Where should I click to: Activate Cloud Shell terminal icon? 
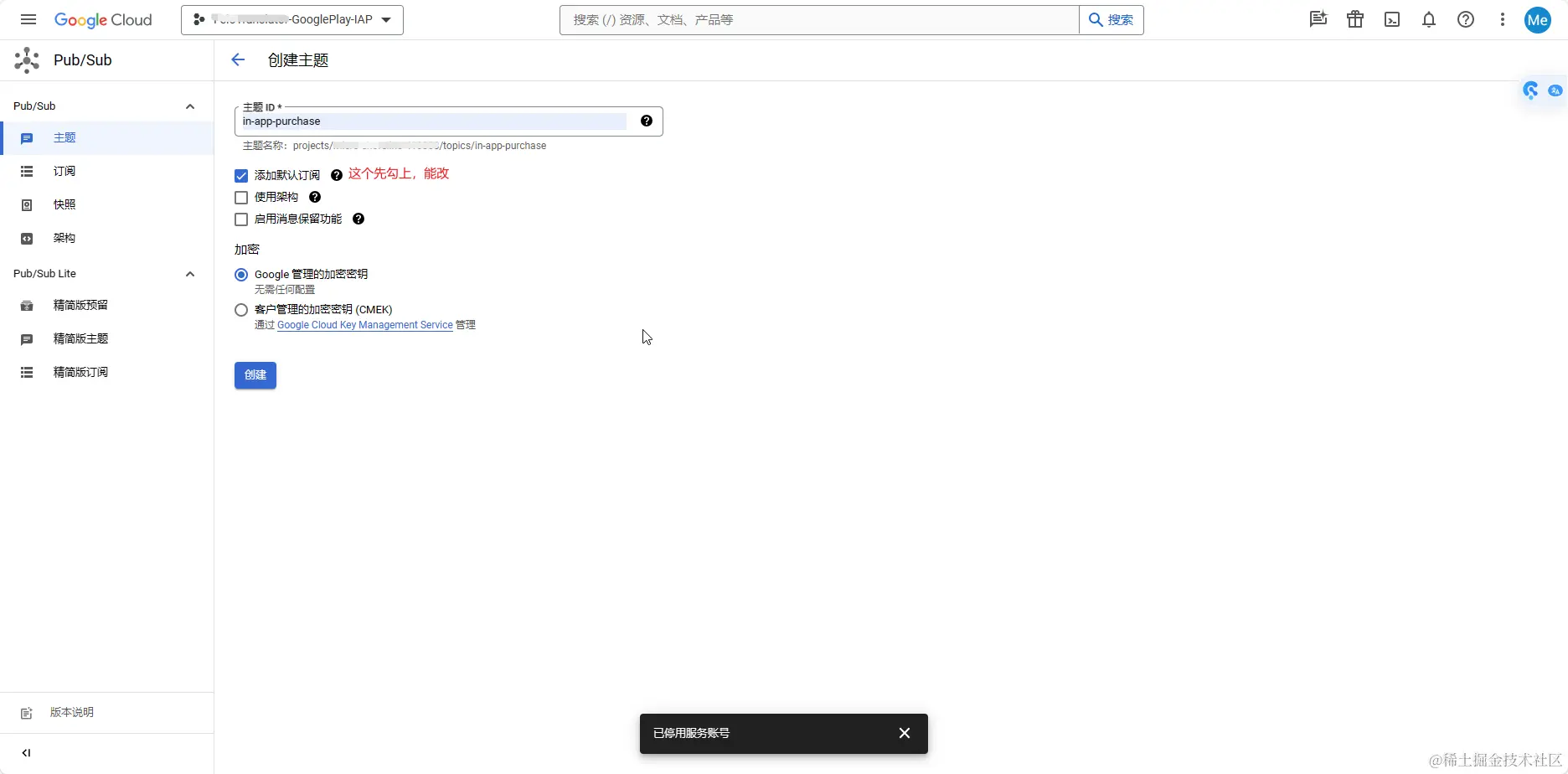1392,19
